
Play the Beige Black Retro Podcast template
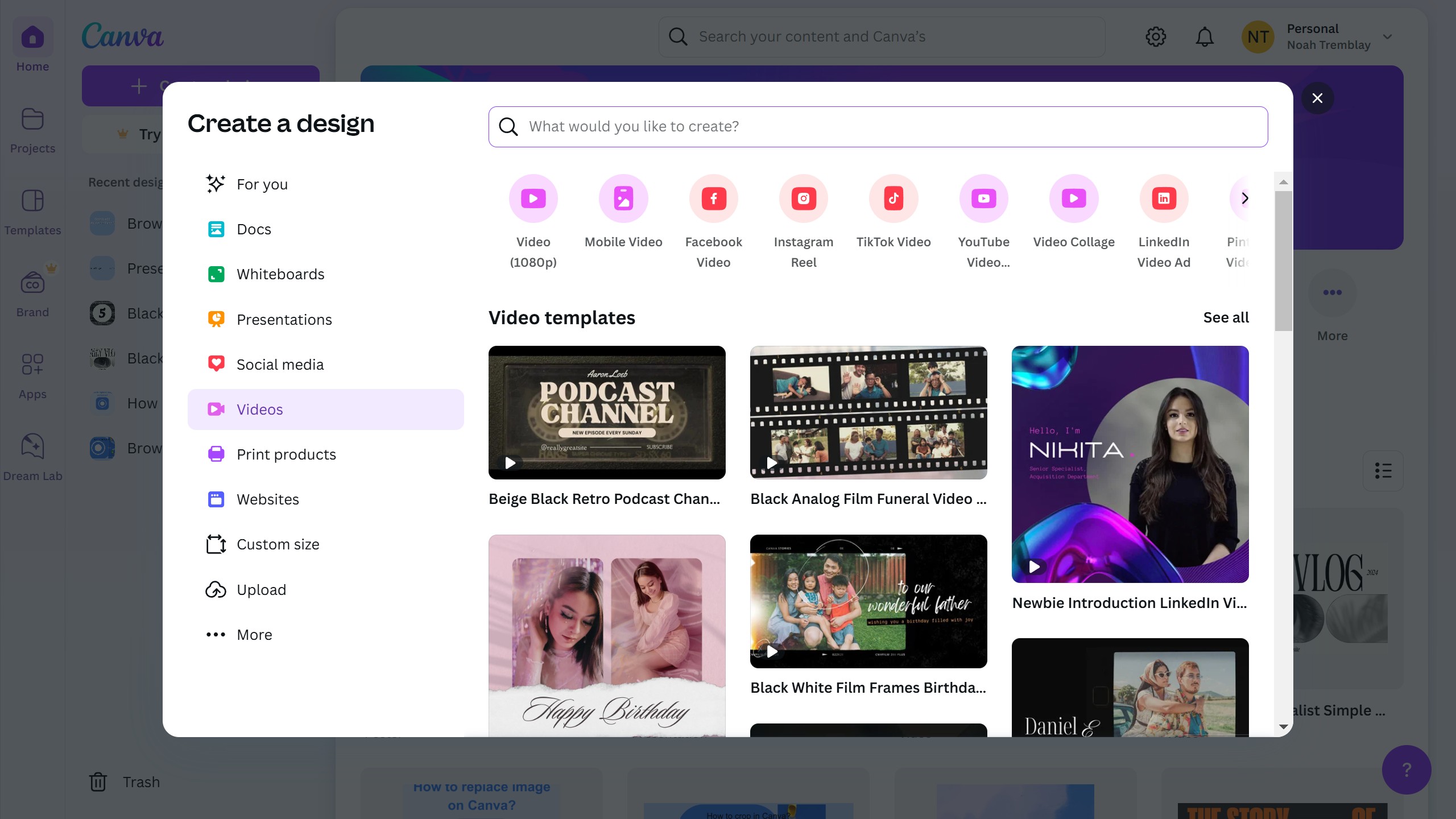[x=510, y=463]
